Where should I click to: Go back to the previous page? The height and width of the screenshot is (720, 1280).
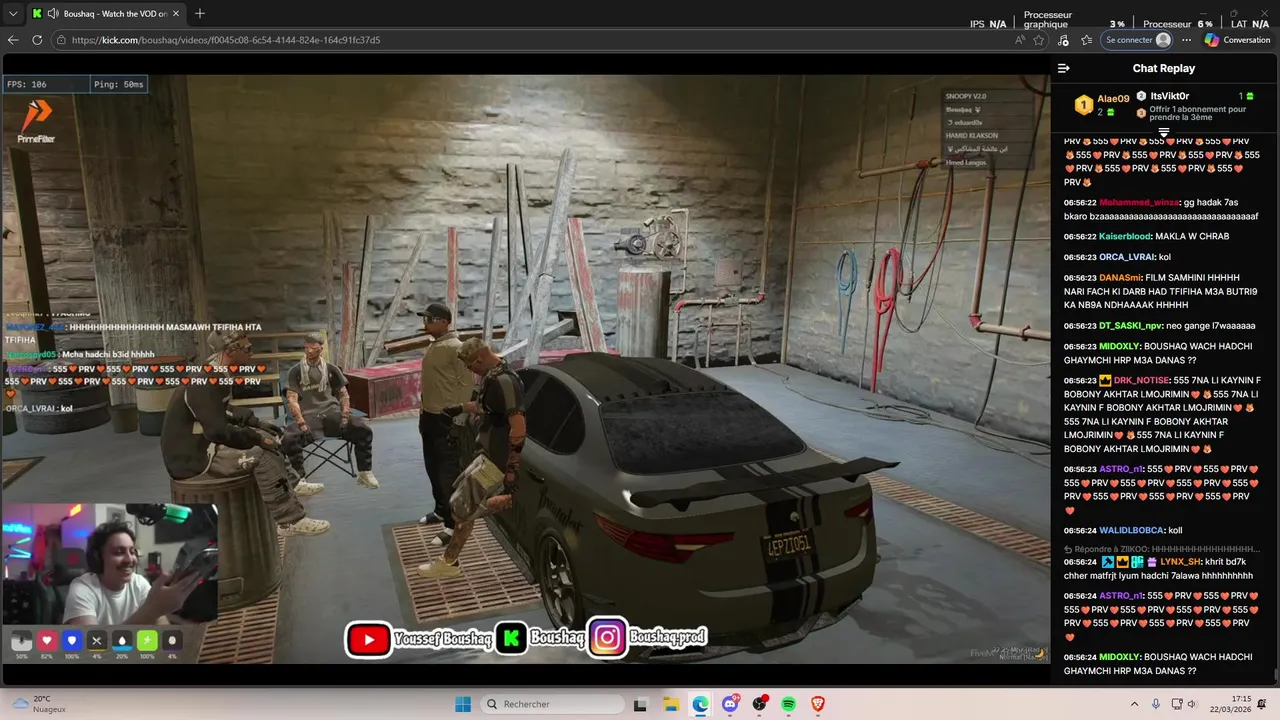[13, 40]
